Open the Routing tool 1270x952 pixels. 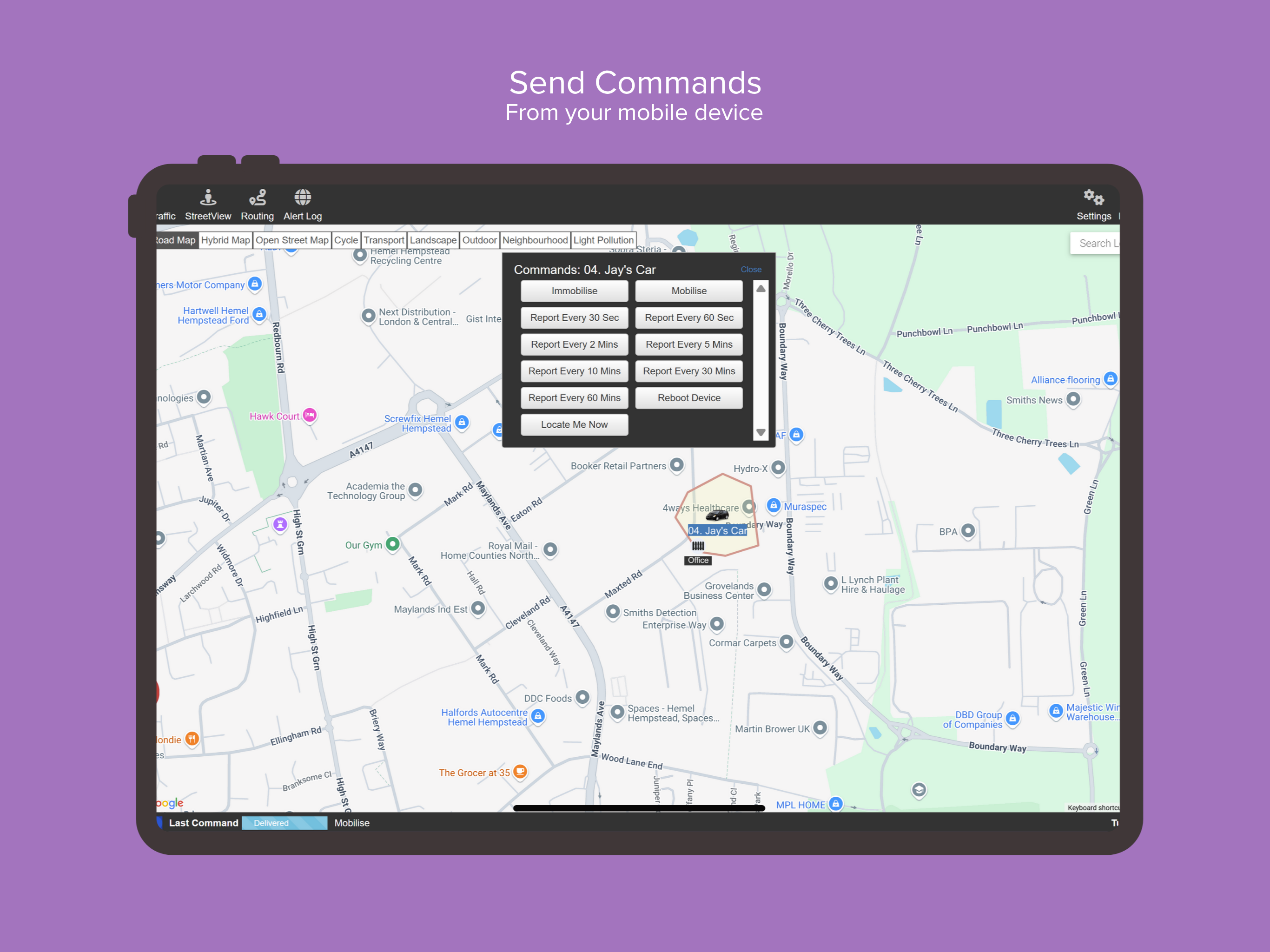point(257,205)
